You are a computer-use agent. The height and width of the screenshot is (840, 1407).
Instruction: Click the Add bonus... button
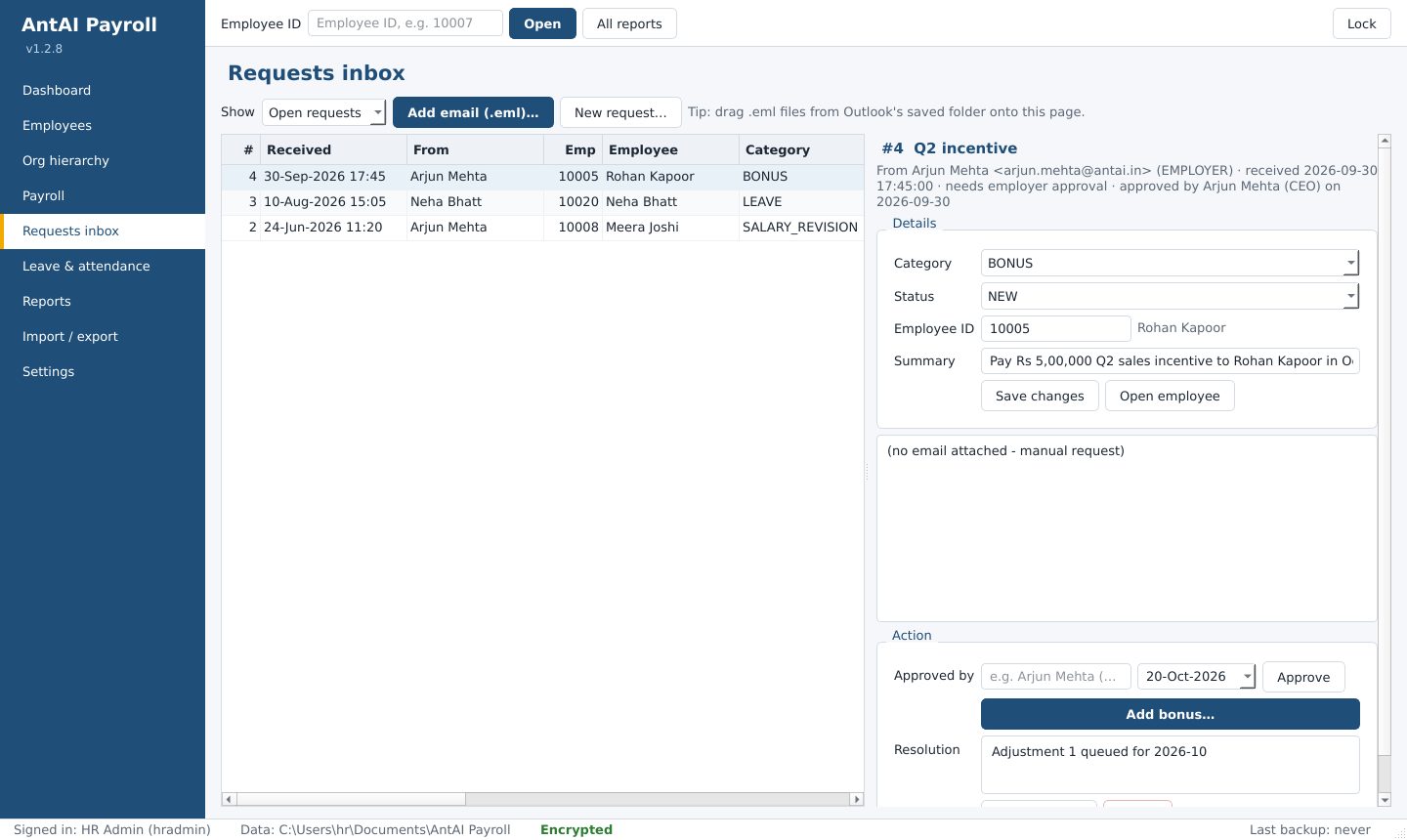click(1170, 714)
